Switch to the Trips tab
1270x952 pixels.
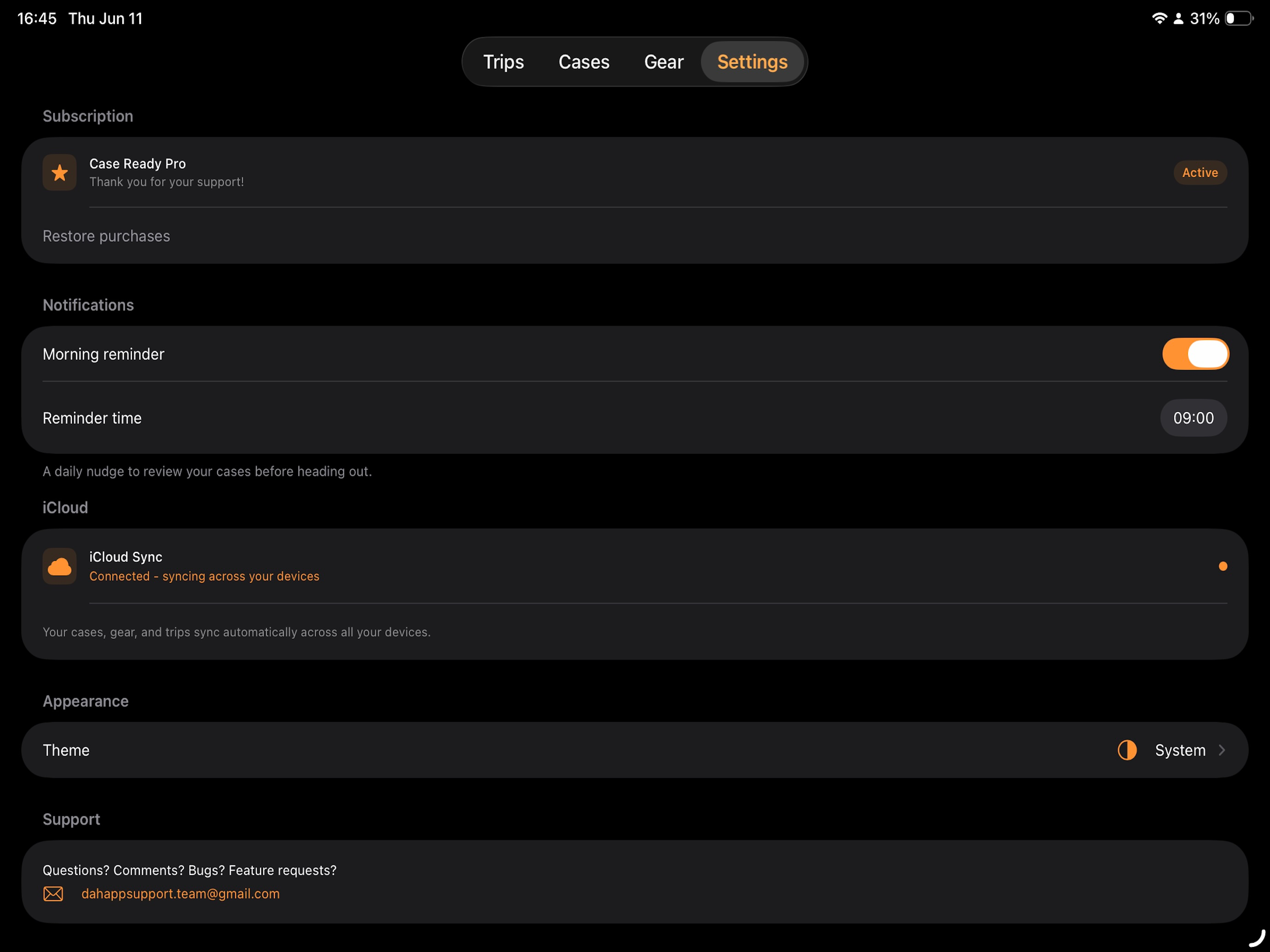click(x=503, y=62)
